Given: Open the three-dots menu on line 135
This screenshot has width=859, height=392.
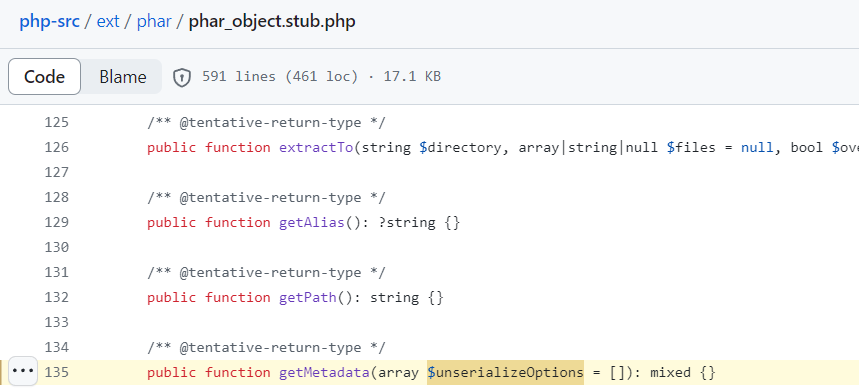Looking at the screenshot, I should 23,371.
